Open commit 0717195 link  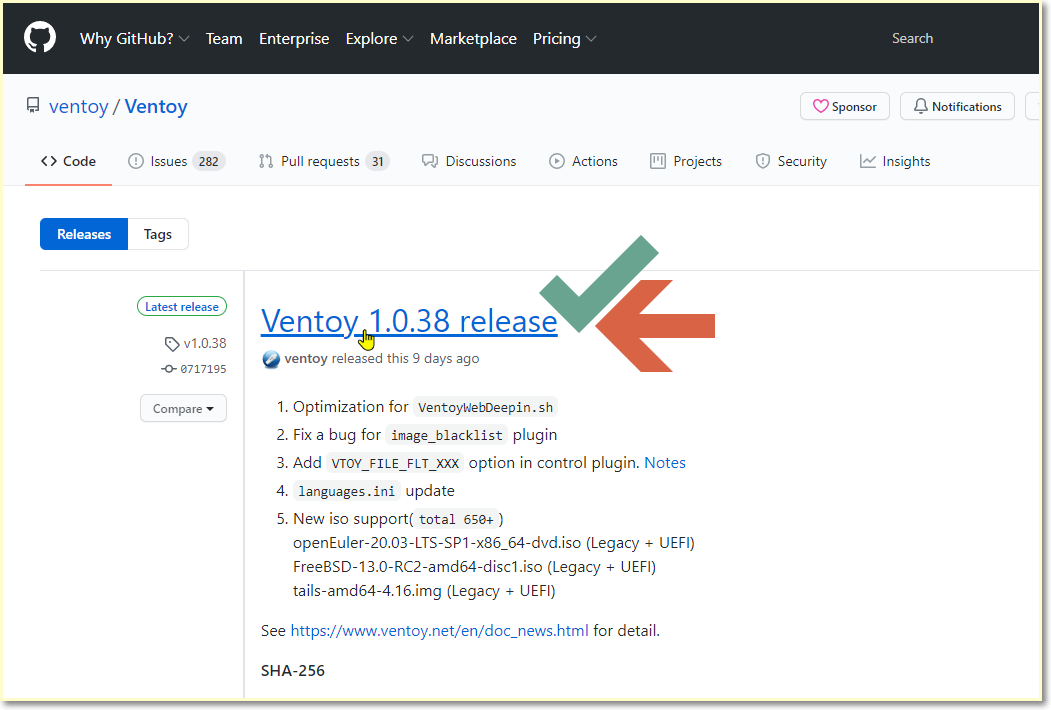coord(203,369)
